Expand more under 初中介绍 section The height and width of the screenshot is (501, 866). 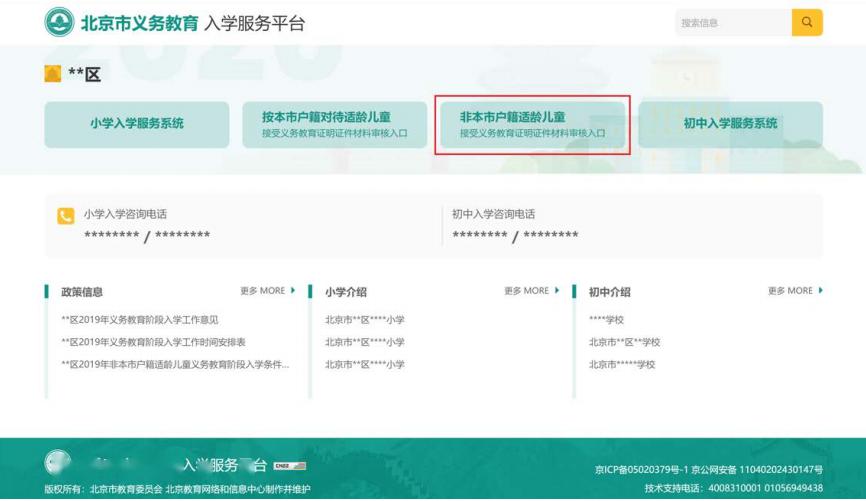pyautogui.click(x=795, y=291)
